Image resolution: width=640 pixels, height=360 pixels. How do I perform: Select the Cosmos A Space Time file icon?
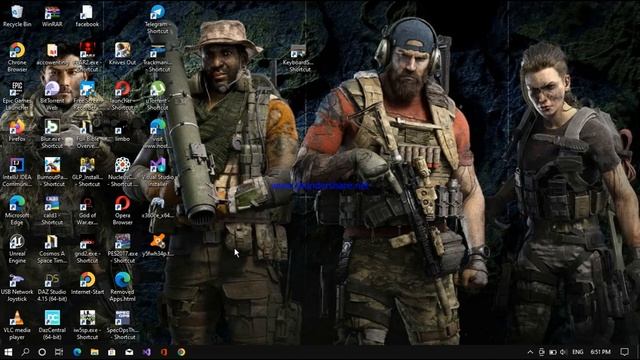(52, 249)
